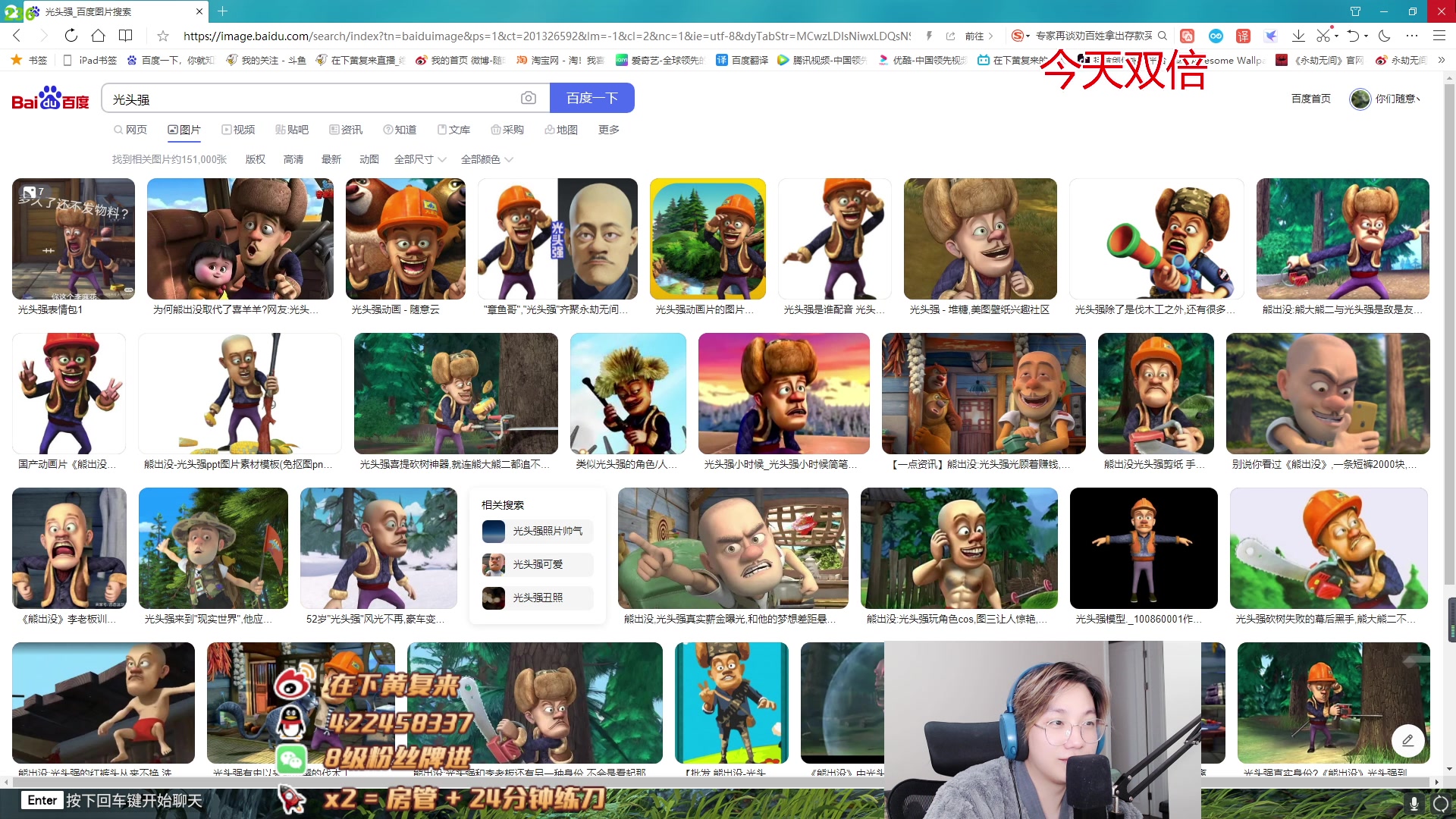Open the 资讯 tab
The image size is (1456, 819).
(x=346, y=130)
